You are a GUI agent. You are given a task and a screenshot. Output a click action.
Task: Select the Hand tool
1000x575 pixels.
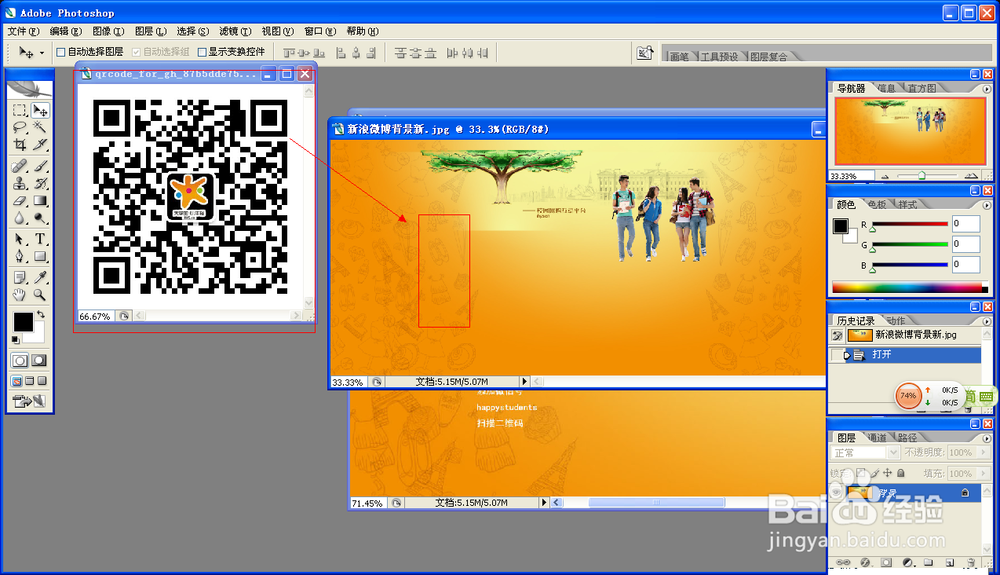click(20, 295)
